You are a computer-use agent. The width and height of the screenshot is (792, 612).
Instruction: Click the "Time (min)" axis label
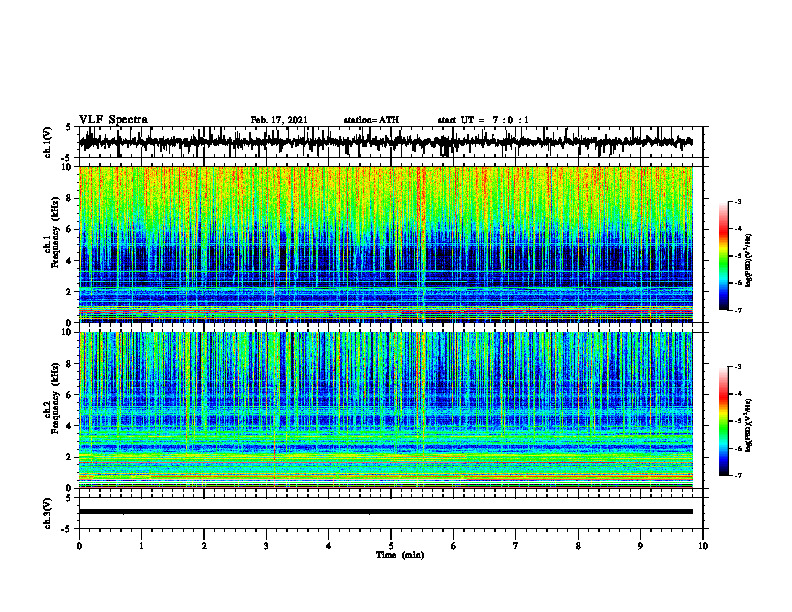tap(400, 555)
